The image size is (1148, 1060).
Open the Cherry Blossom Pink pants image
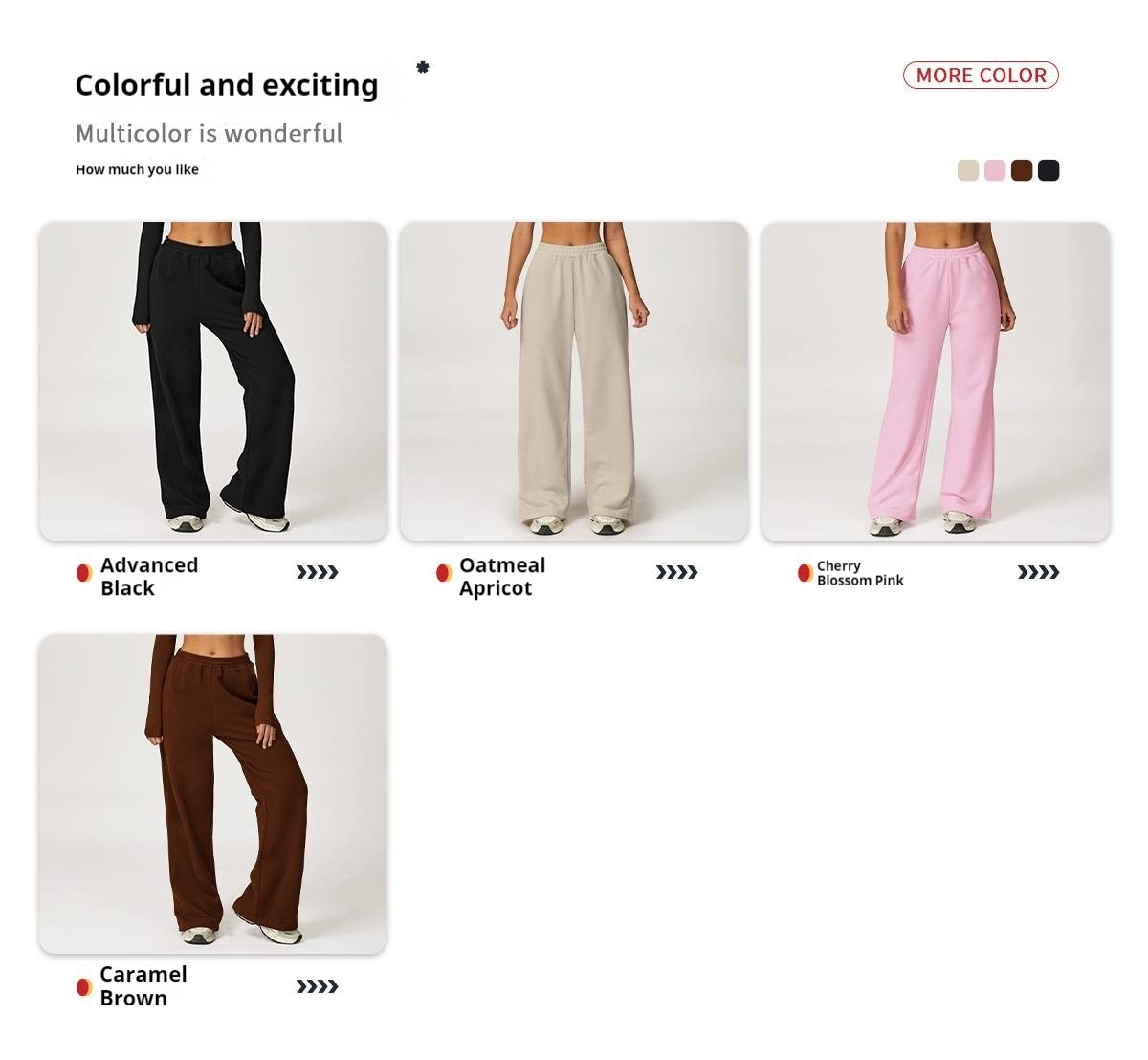[936, 381]
